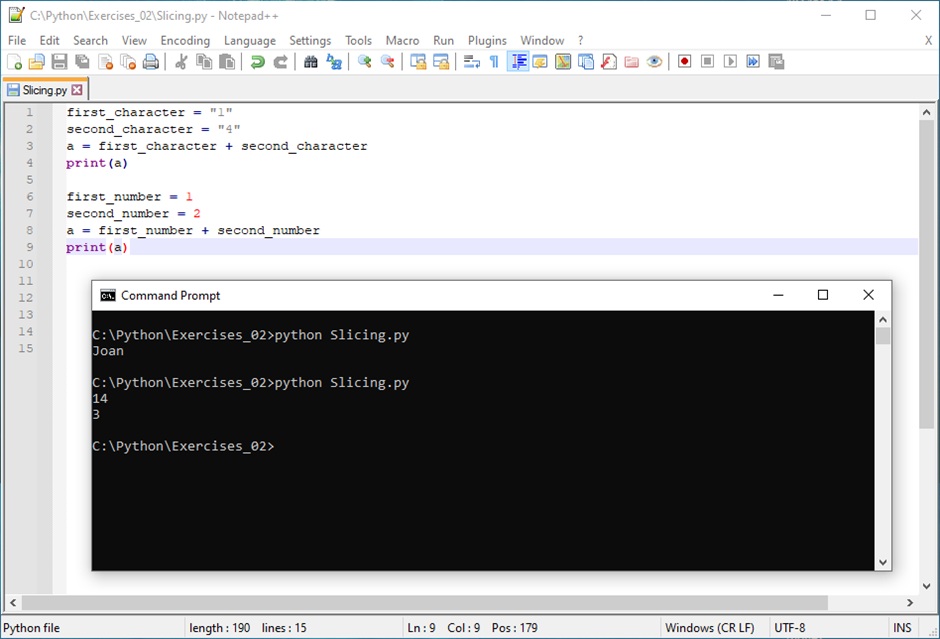The image size is (940, 639).
Task: Click the Windows (CR LF) status field
Action: pos(710,628)
